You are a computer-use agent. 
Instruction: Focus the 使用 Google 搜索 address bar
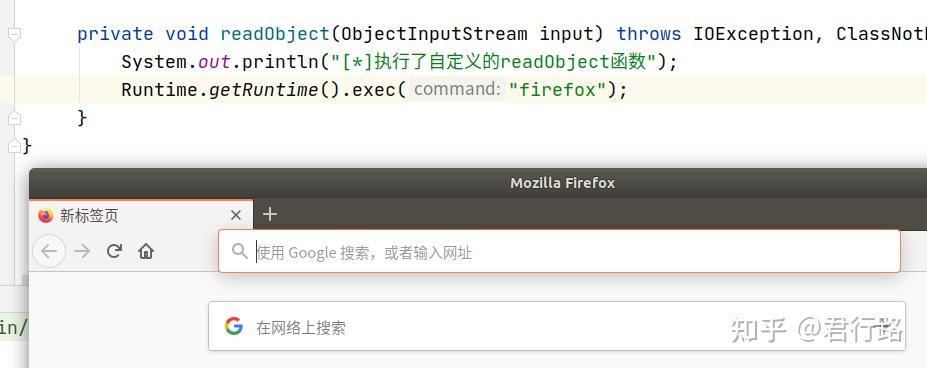[x=559, y=251]
